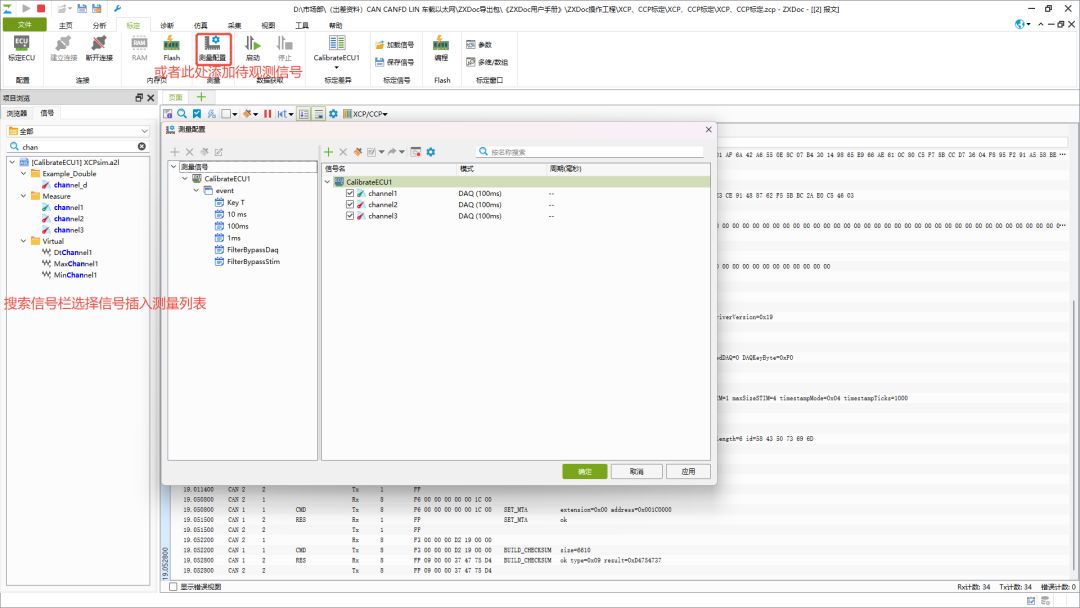Select the 100ms event in dialog tree
1080x608 pixels.
tap(238, 227)
